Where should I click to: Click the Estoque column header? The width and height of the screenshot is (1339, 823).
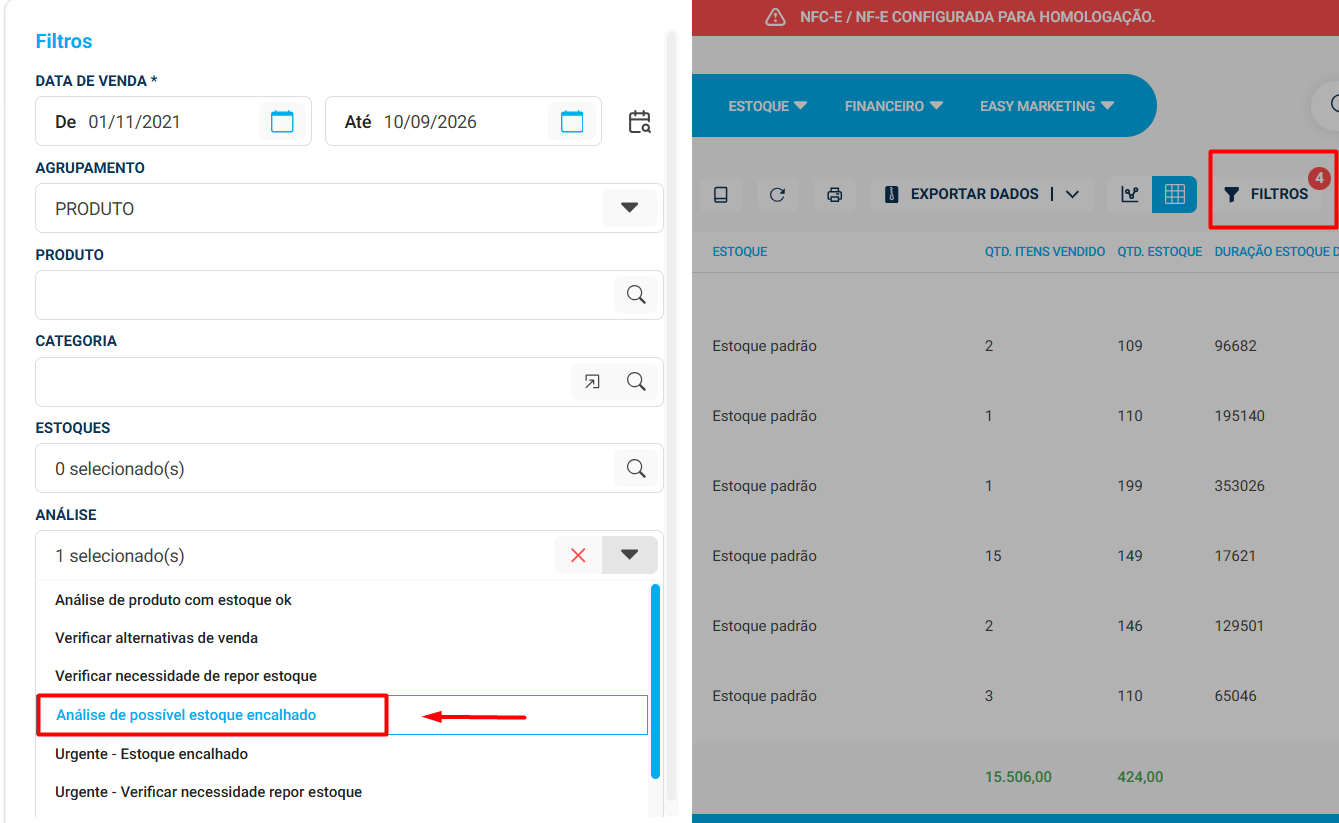pos(740,252)
